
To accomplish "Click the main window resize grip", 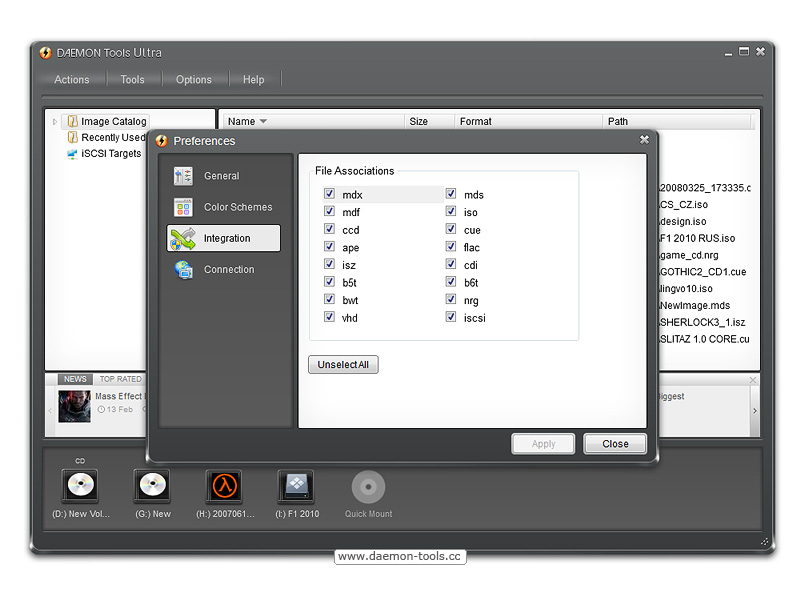I will 764,542.
